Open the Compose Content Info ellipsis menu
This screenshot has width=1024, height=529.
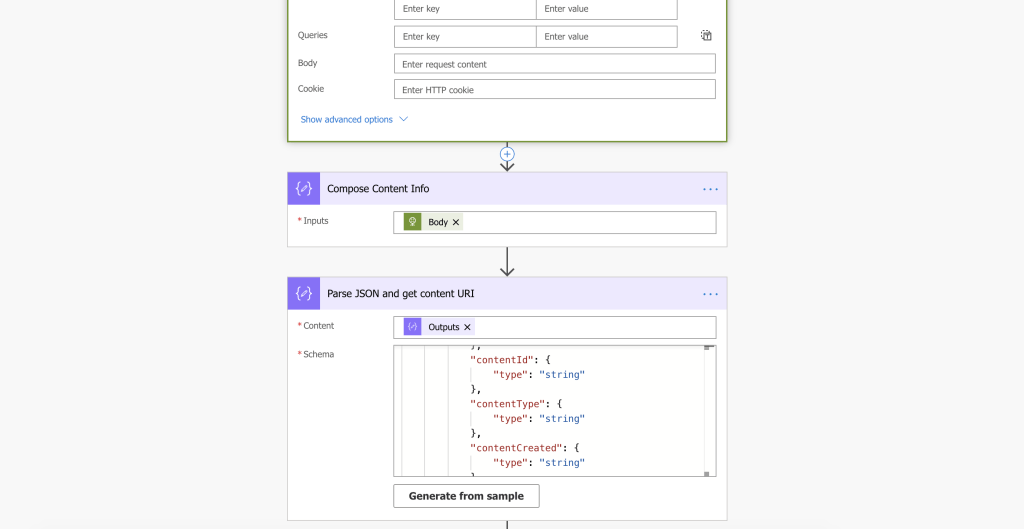pyautogui.click(x=710, y=189)
